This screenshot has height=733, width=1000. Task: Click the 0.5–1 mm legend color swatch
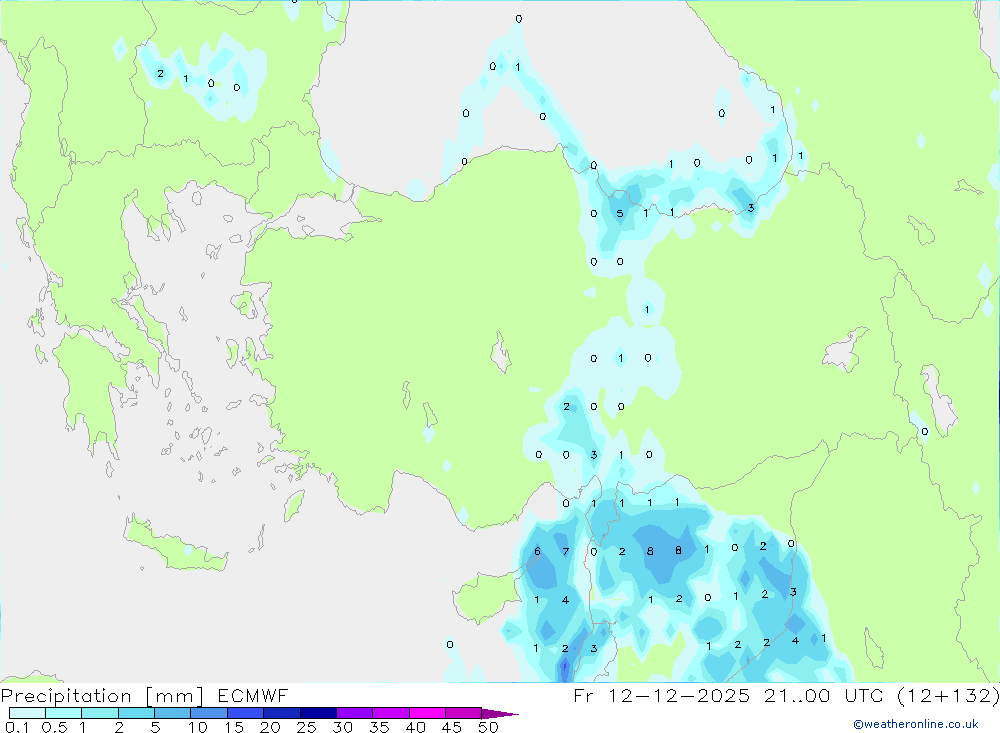64,713
